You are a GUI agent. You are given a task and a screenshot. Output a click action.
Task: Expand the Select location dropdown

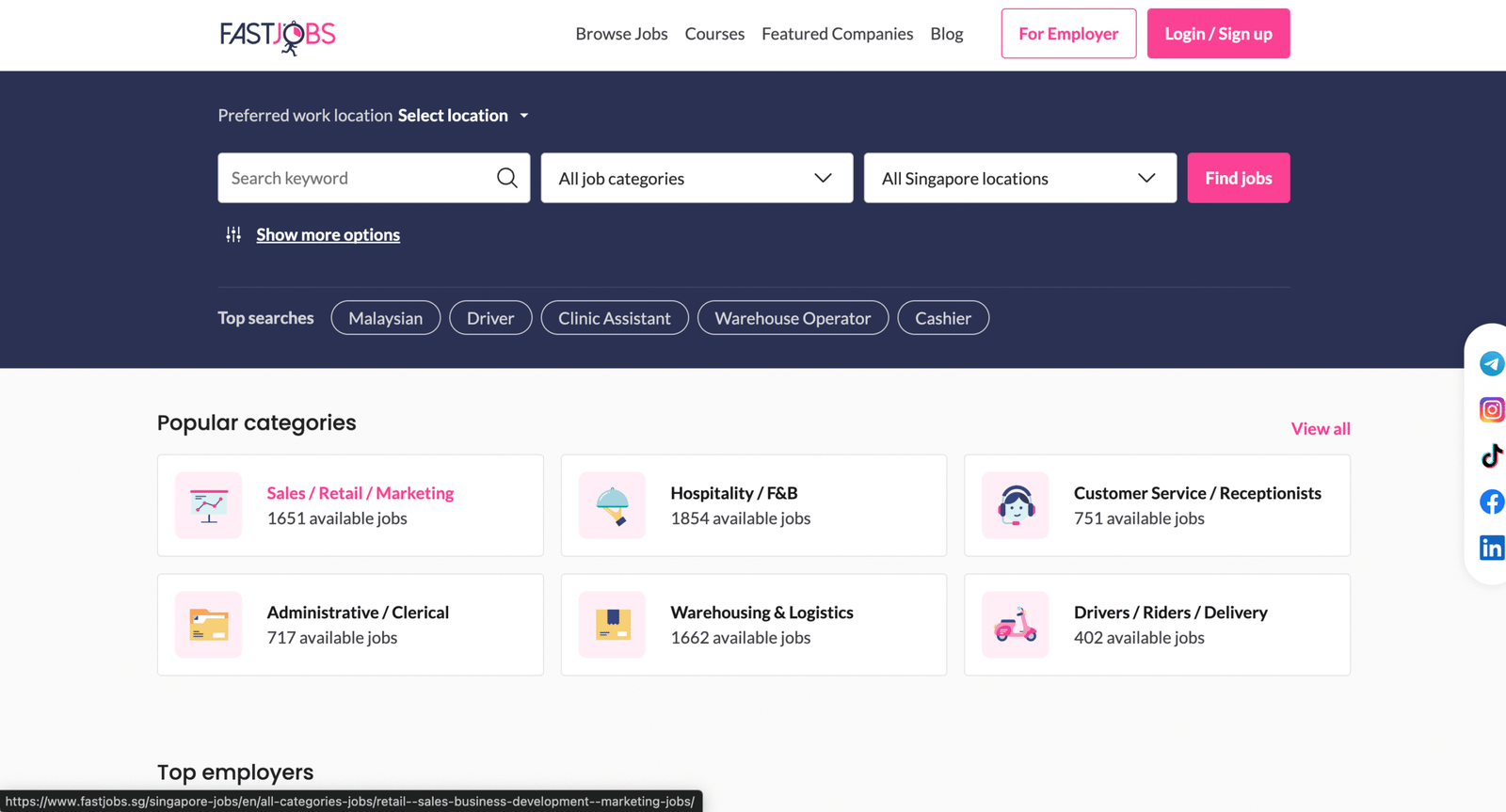coord(463,115)
